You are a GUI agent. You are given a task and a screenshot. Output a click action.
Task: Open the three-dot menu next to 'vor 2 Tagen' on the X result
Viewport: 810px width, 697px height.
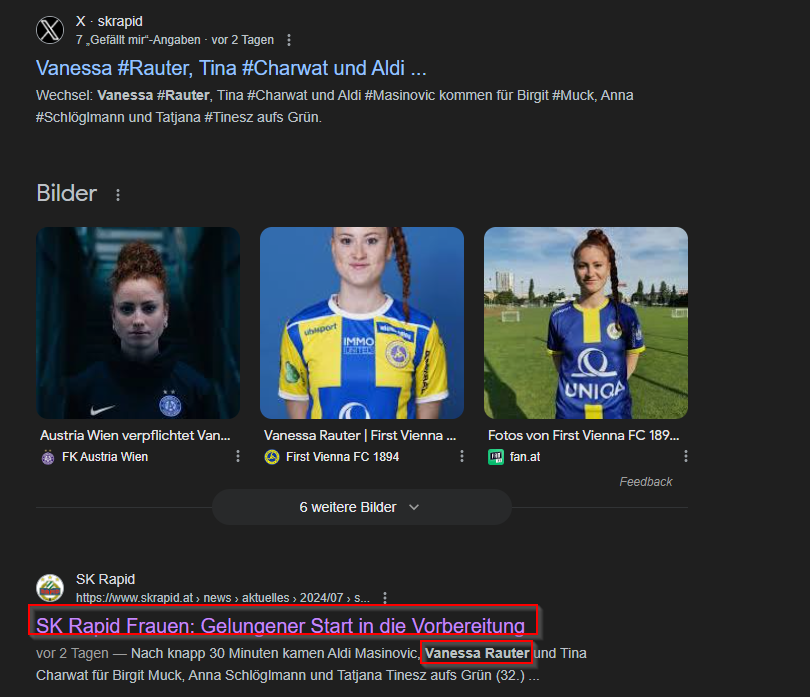tap(289, 40)
